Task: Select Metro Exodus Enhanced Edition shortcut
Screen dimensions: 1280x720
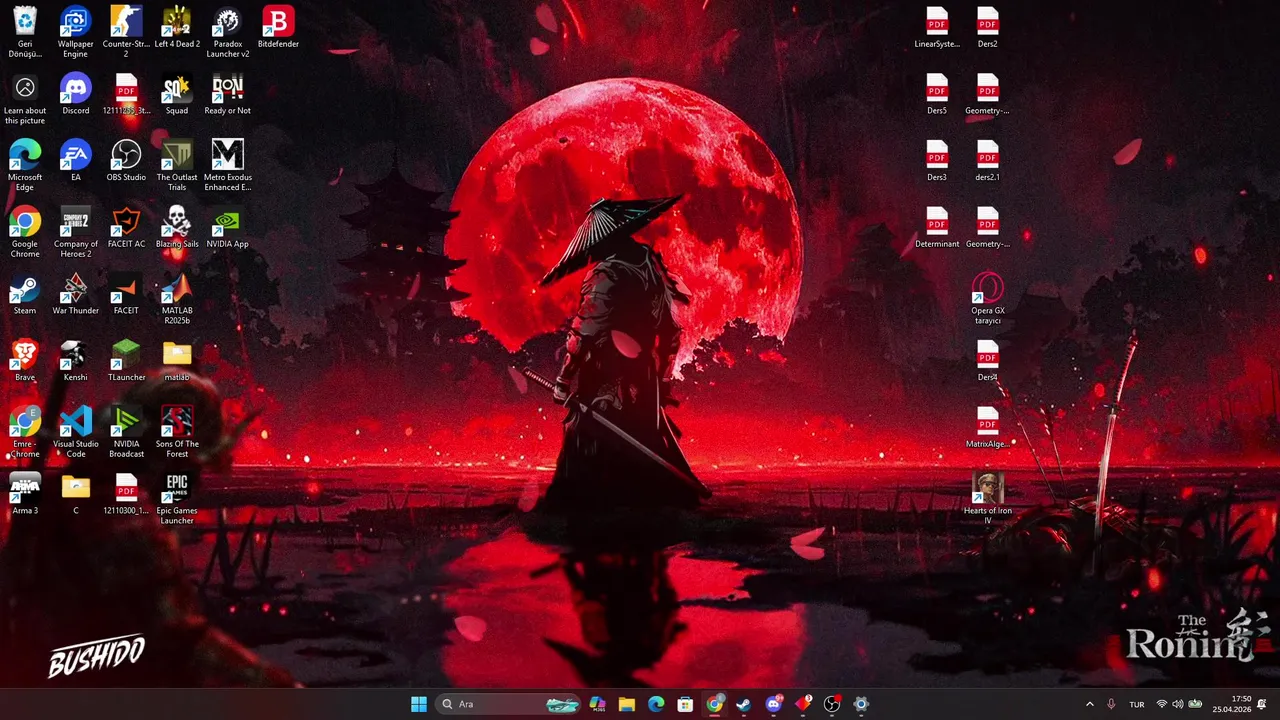Action: coord(228,166)
